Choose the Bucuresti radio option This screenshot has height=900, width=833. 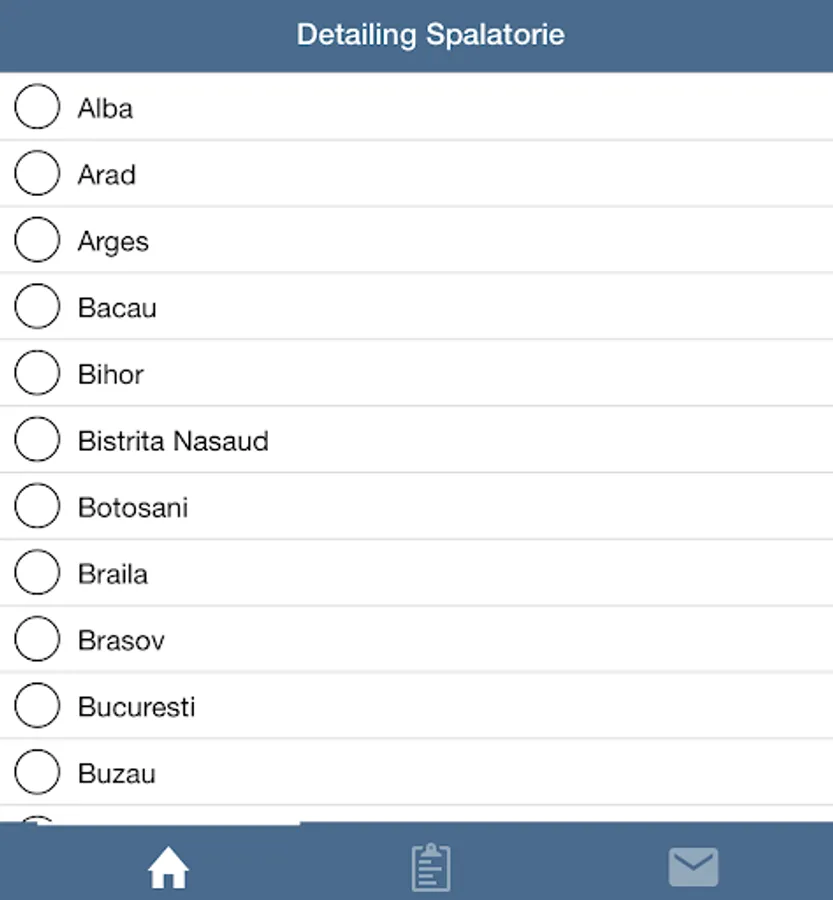pos(37,706)
